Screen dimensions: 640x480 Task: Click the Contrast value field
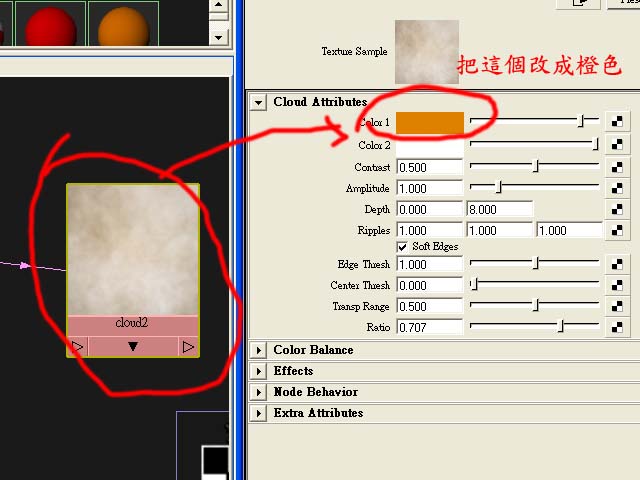pos(430,167)
